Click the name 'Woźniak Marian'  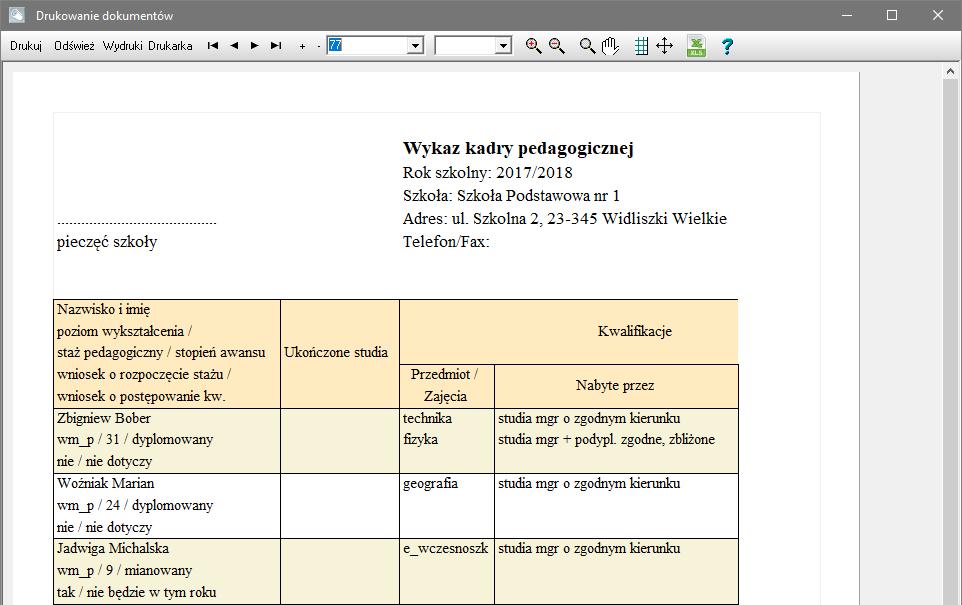106,484
